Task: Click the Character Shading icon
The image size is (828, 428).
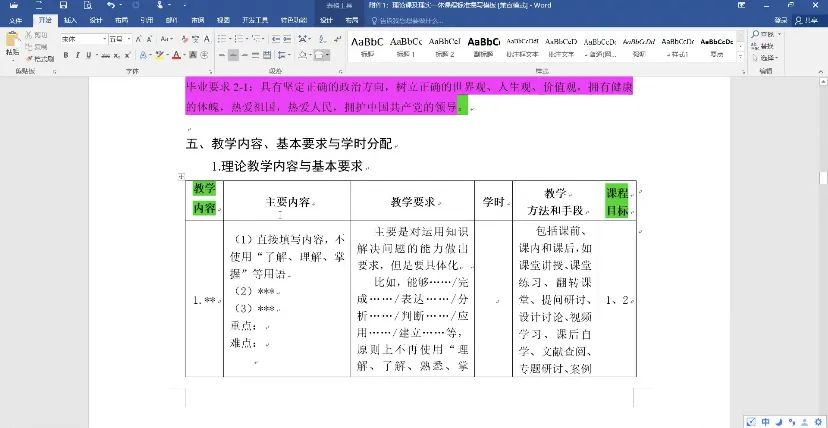Action: (x=193, y=55)
